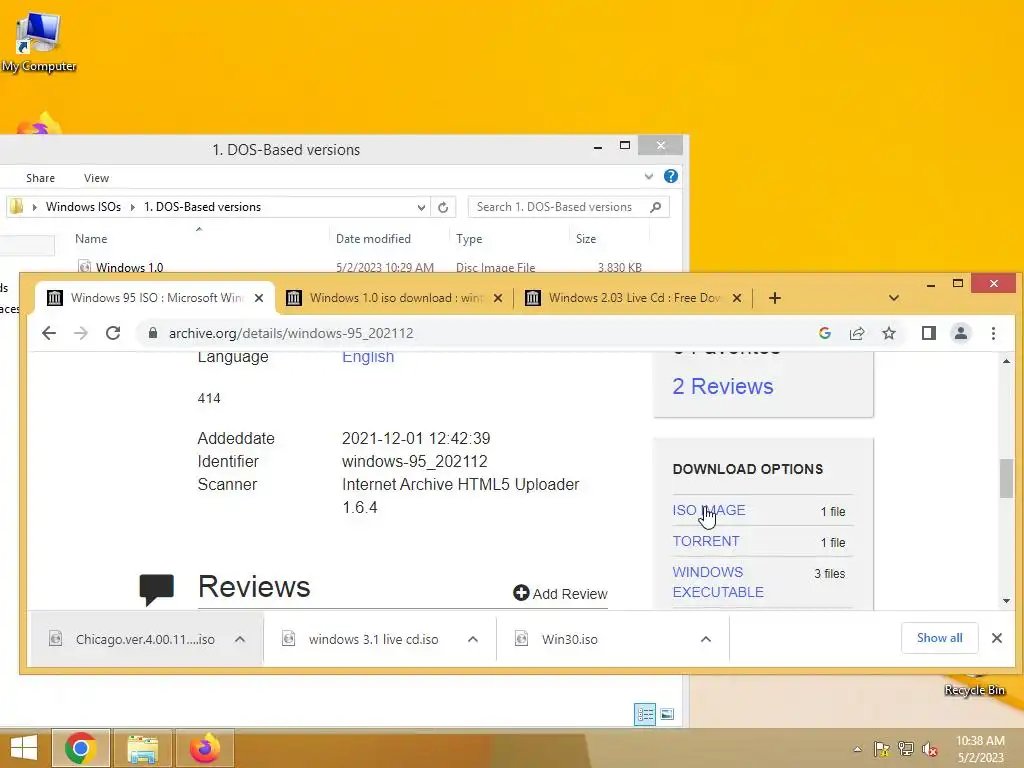Launch Firefox from taskbar
Image resolution: width=1024 pixels, height=768 pixels.
tap(204, 748)
